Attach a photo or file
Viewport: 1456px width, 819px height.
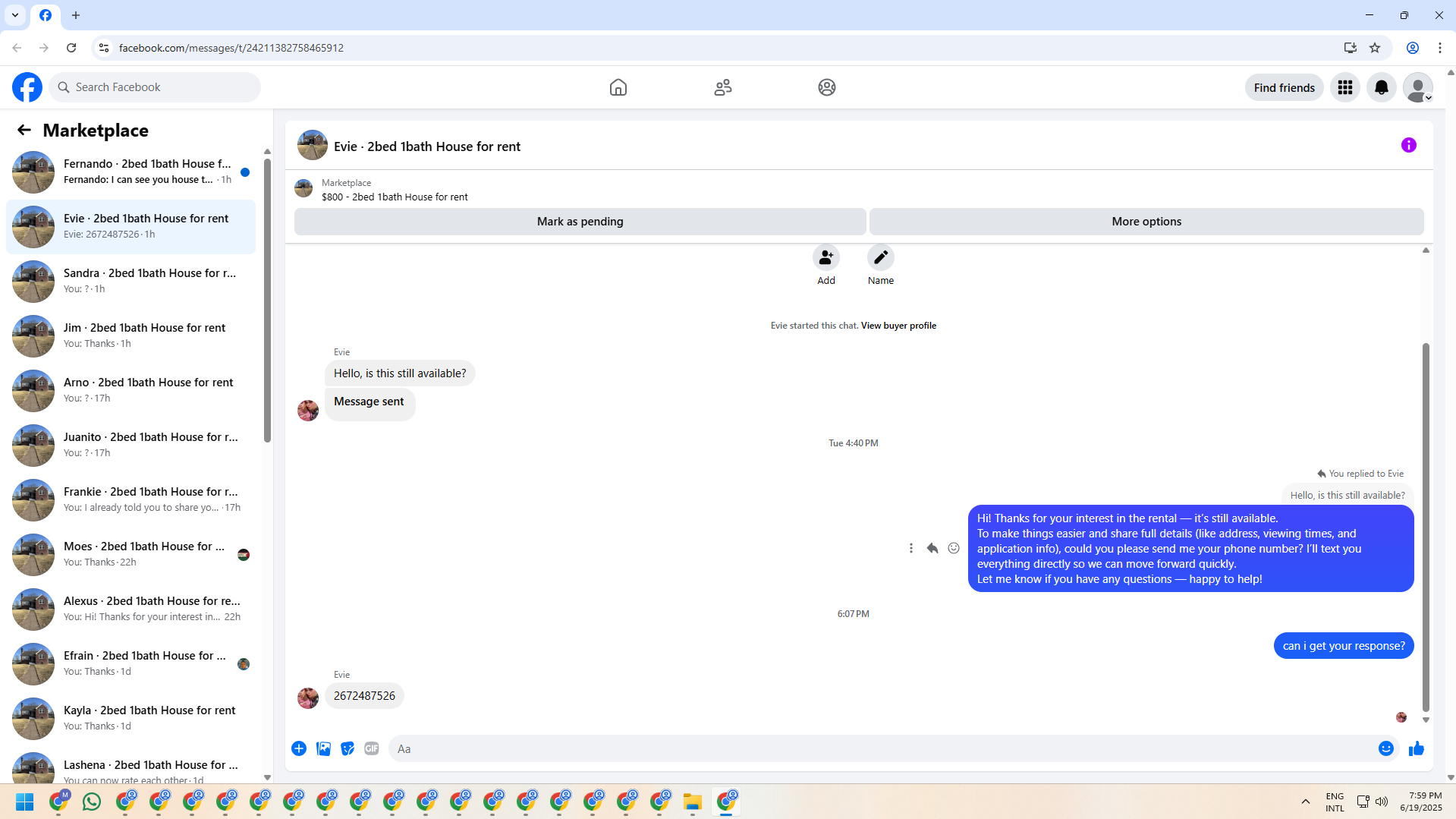pyautogui.click(x=323, y=748)
